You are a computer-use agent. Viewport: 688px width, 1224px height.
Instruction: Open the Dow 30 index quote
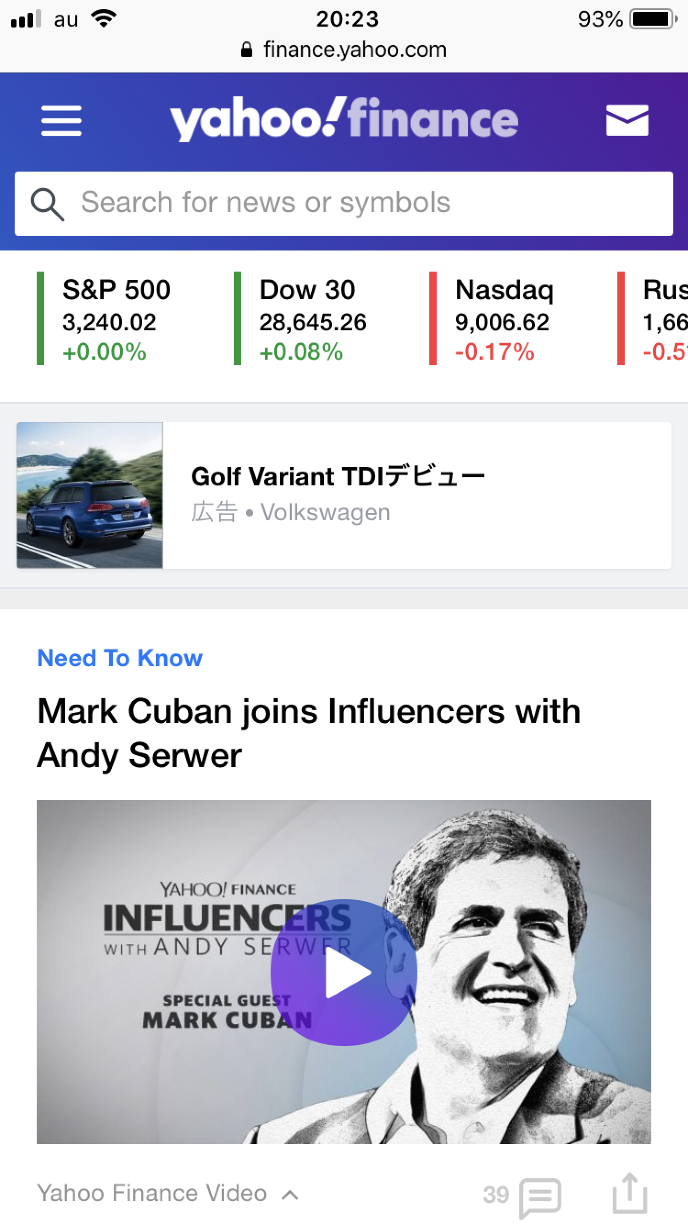[x=312, y=320]
